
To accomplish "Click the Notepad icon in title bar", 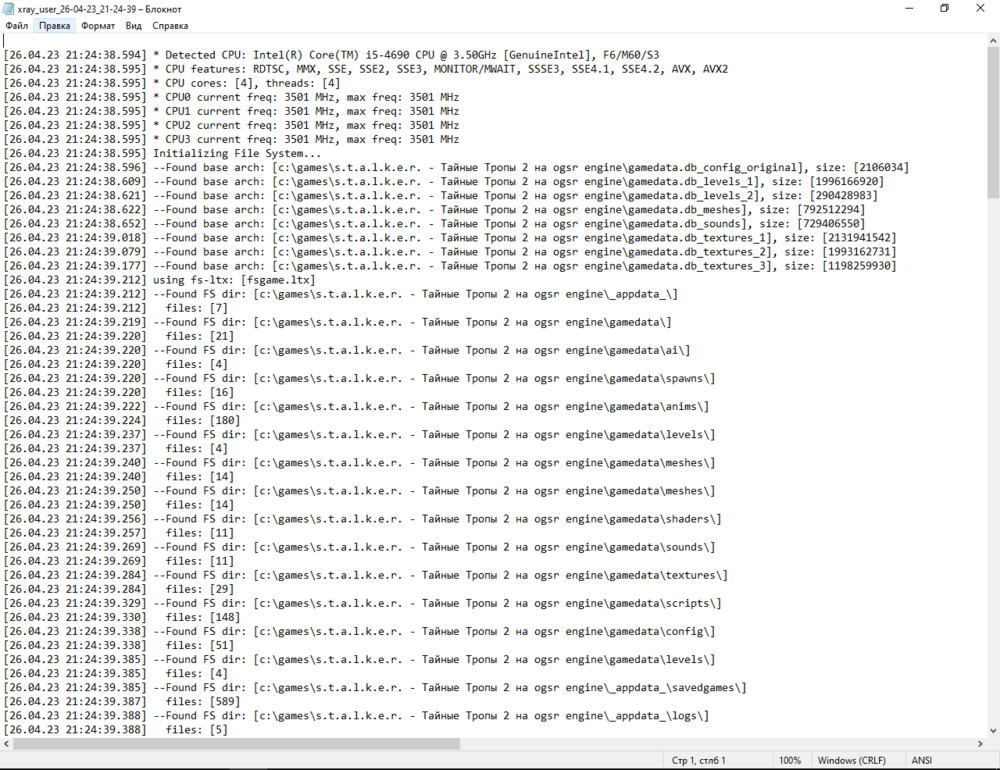I will coord(8,9).
